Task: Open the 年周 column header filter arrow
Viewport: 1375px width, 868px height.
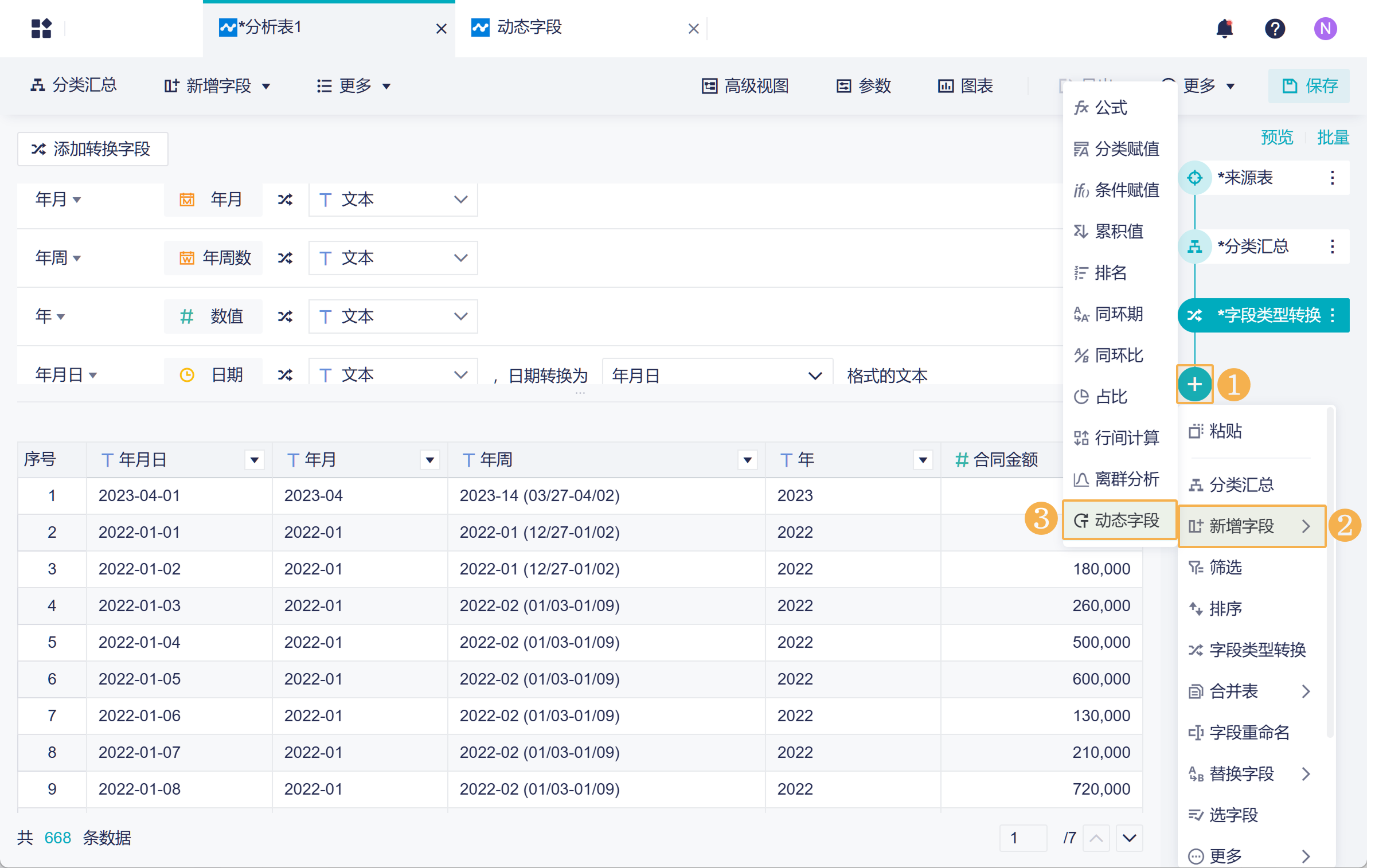Action: pyautogui.click(x=747, y=460)
